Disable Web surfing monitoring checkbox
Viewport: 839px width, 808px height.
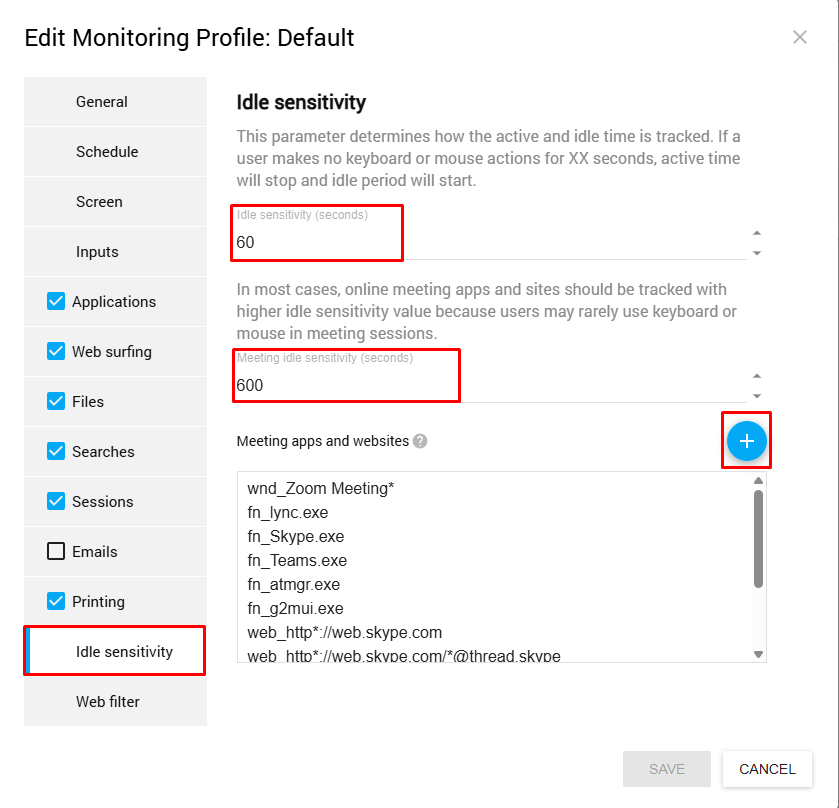(56, 351)
